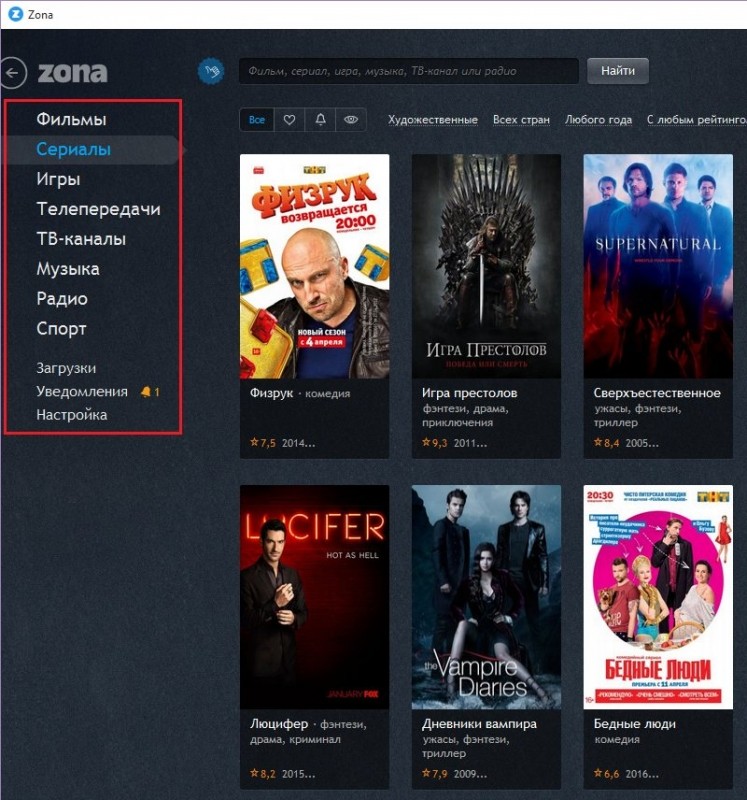Screen dimensions: 747x800
Task: Open the Бедные люди poster
Action: point(658,597)
